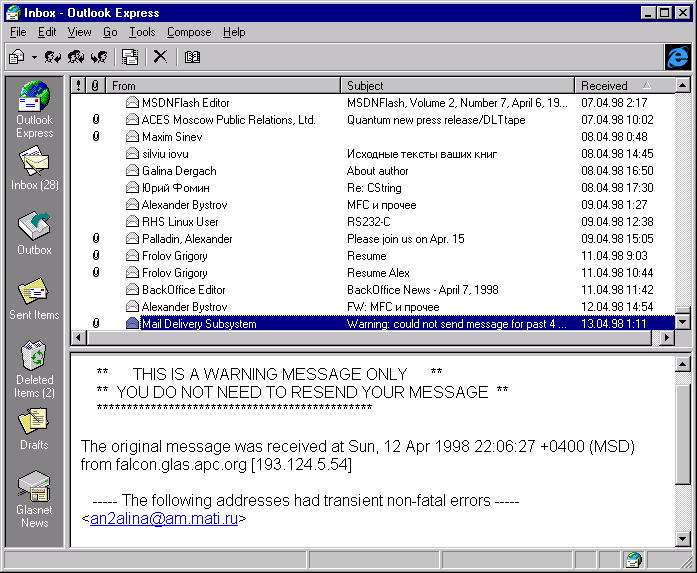Select the 'Re: CString' message
This screenshot has width=697, height=573.
pyautogui.click(x=373, y=188)
